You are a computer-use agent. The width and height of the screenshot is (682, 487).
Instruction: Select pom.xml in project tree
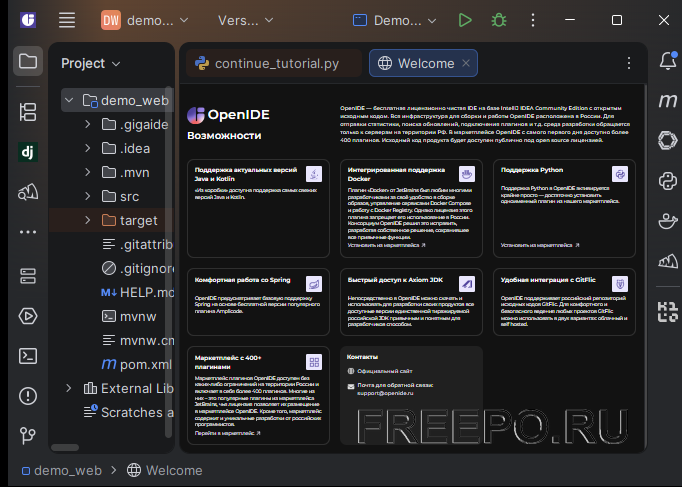click(x=137, y=364)
